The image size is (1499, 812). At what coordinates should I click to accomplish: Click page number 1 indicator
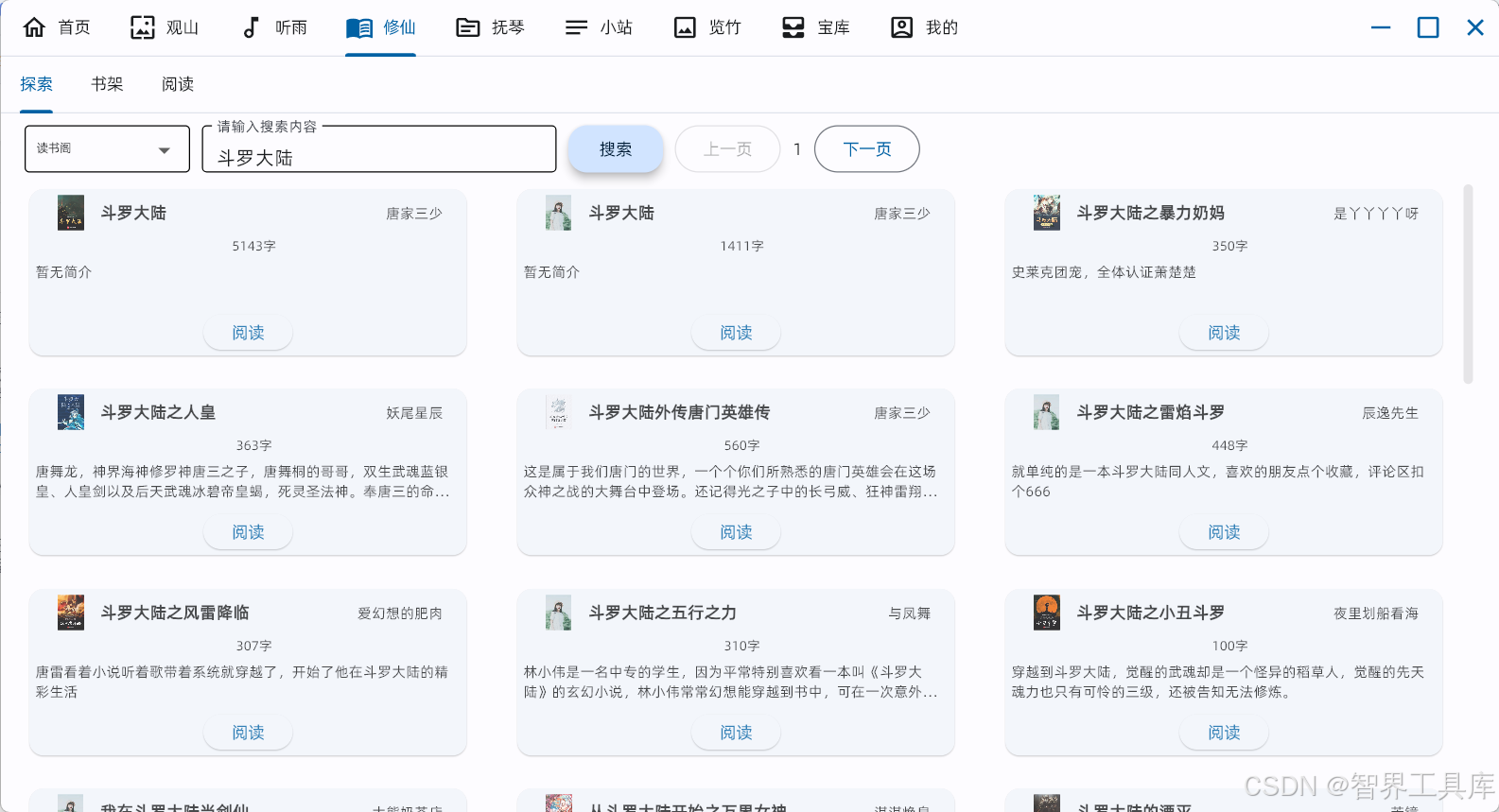[x=797, y=149]
